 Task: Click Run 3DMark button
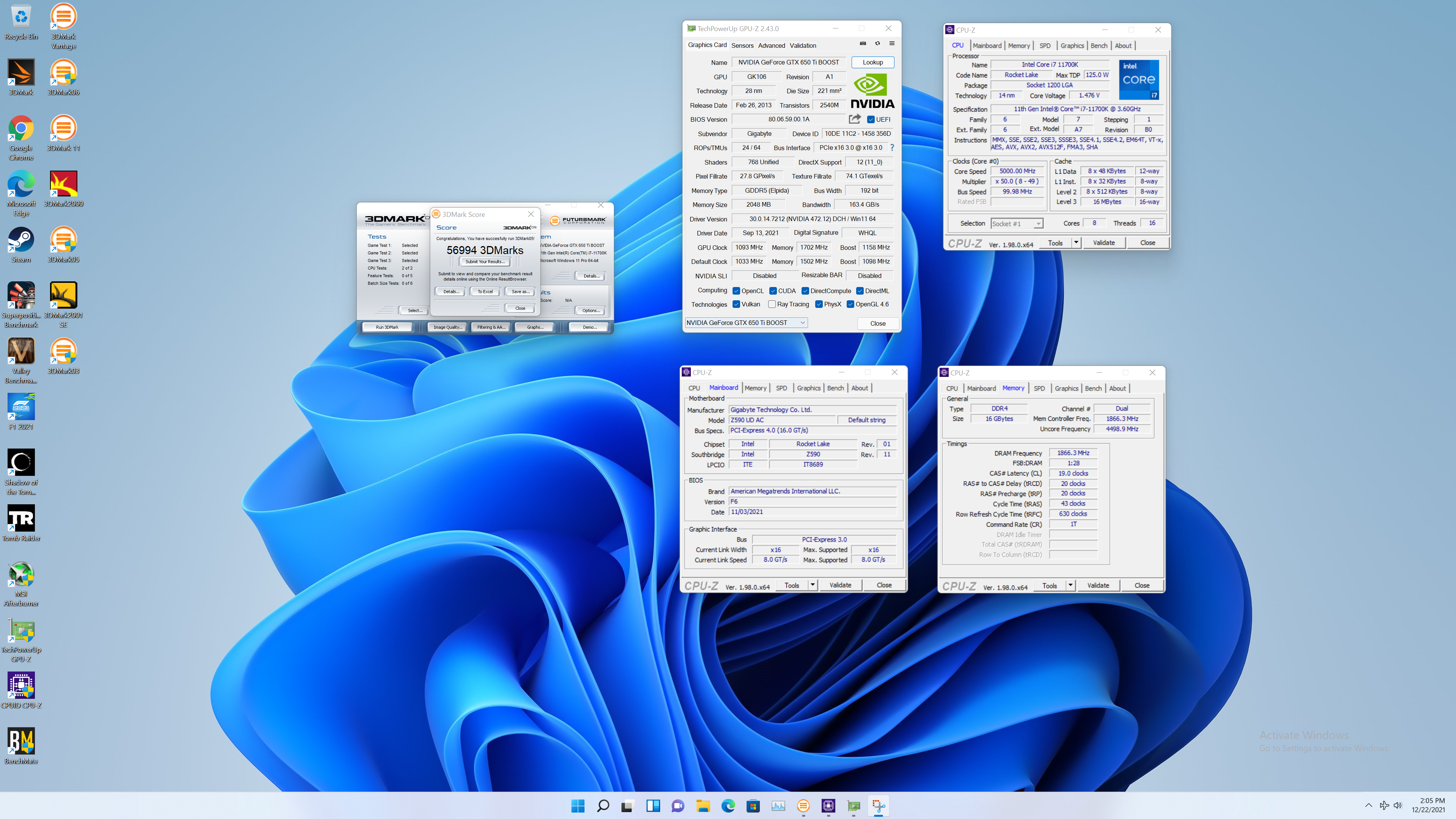(x=387, y=327)
